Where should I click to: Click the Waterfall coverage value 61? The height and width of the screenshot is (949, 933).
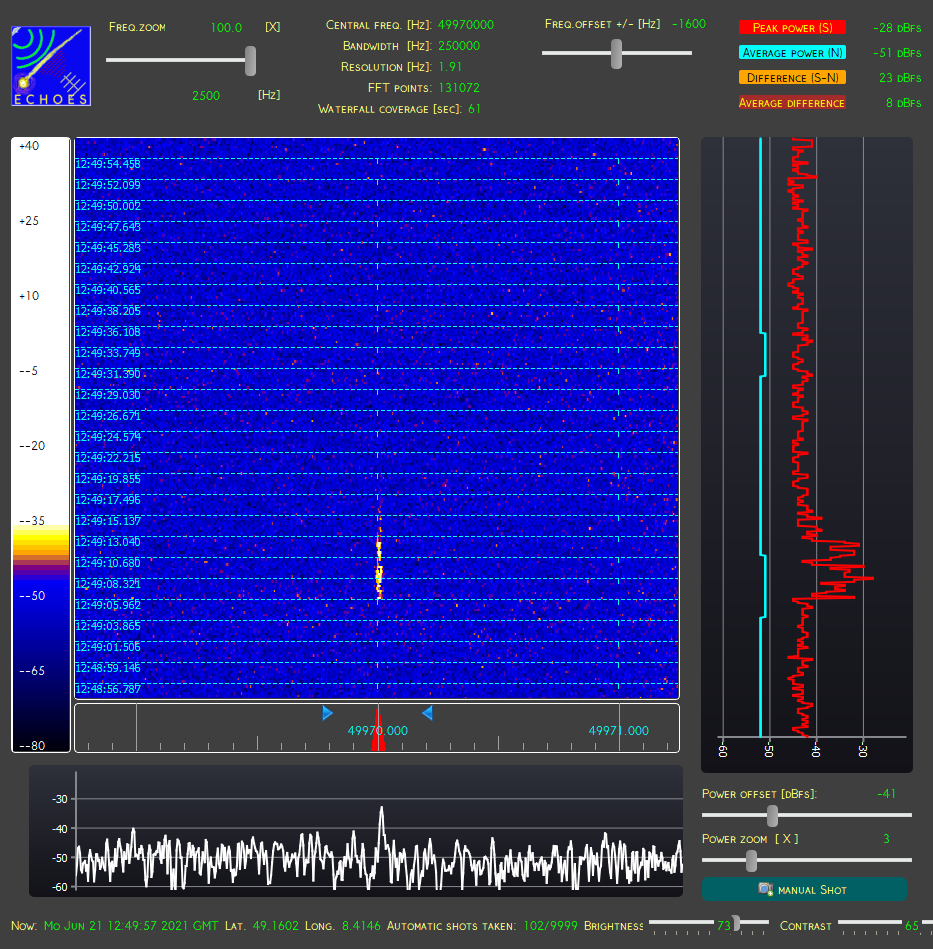(x=474, y=109)
